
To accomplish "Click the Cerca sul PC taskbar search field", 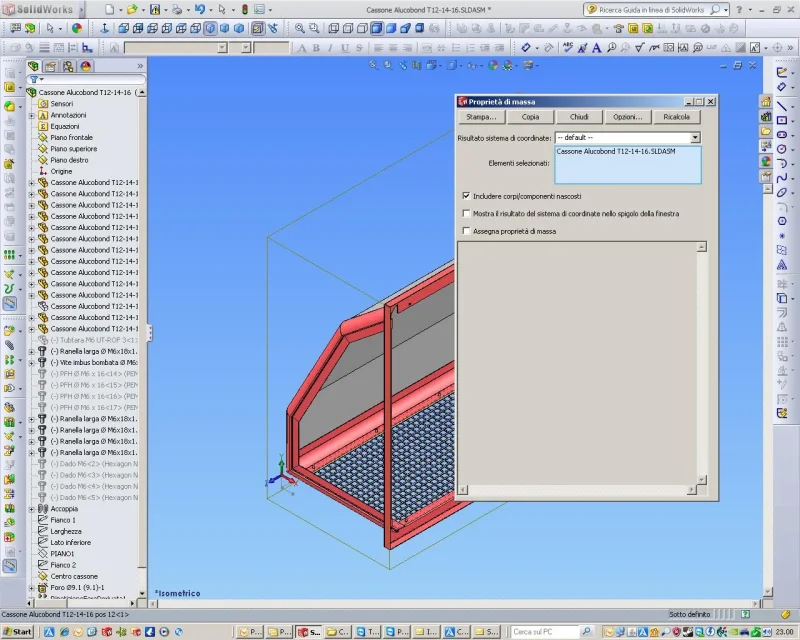I will (x=544, y=632).
